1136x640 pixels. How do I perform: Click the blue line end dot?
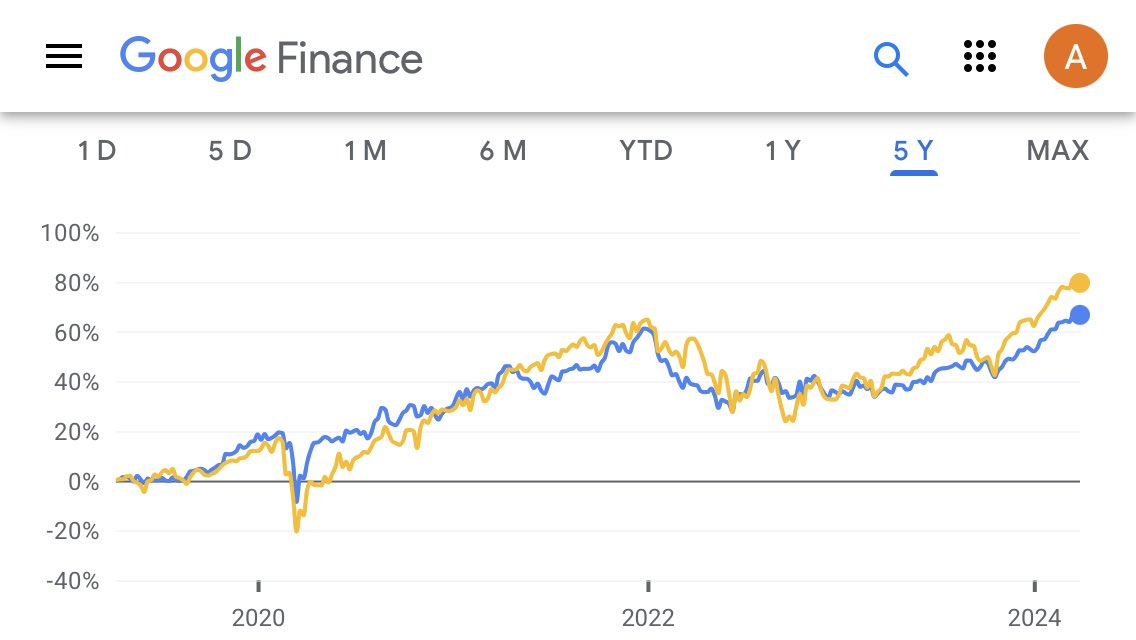[x=1079, y=315]
